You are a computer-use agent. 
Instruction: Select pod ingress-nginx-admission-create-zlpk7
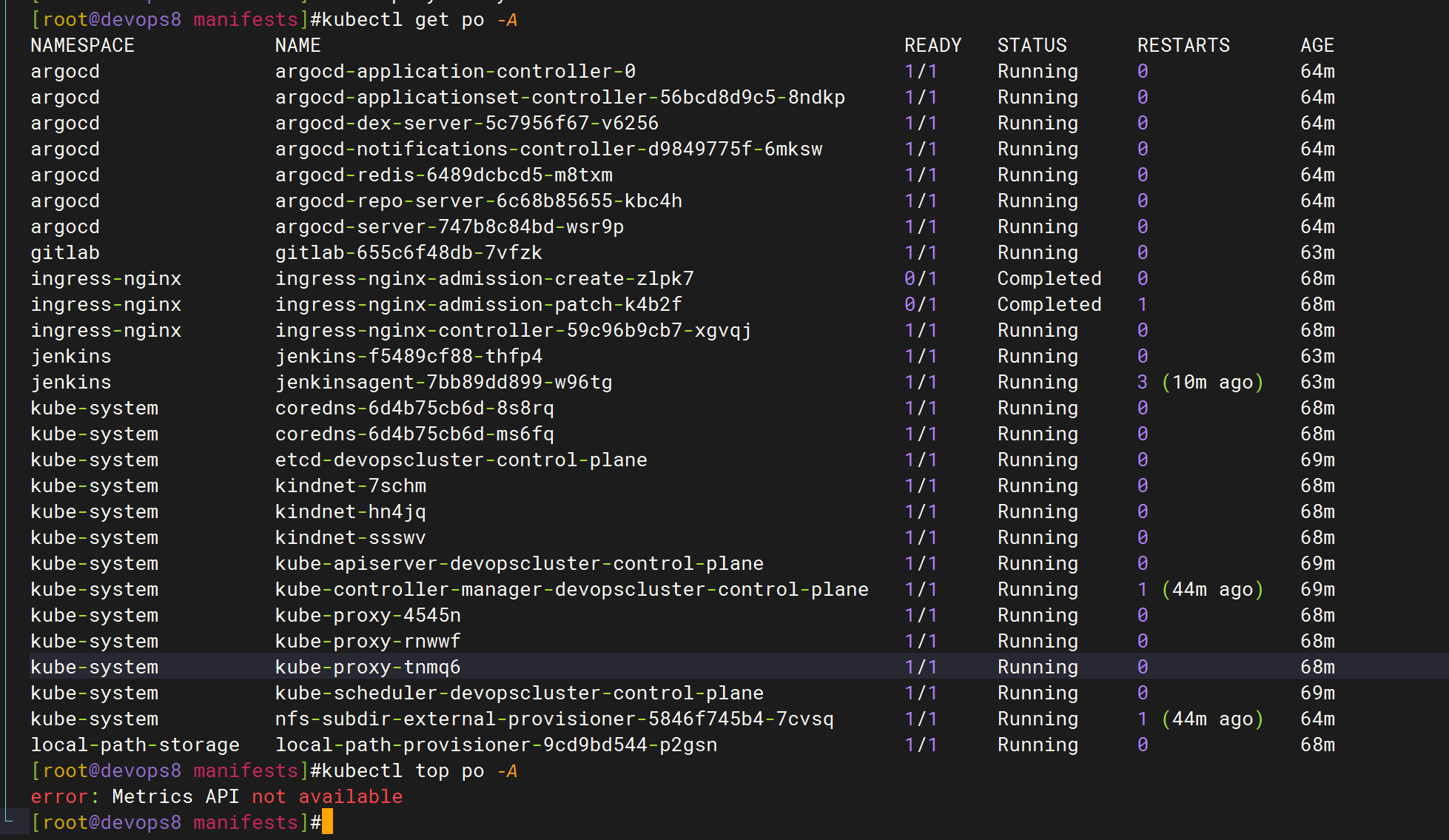(x=485, y=278)
